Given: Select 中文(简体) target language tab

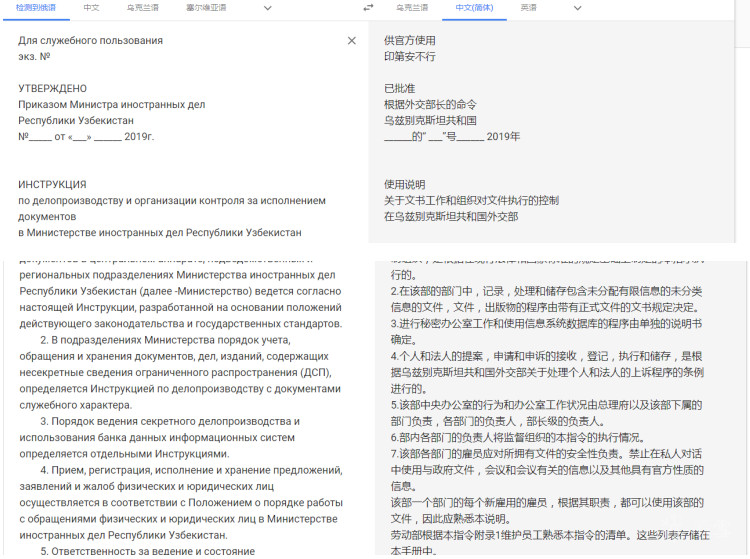Looking at the screenshot, I should point(474,8).
